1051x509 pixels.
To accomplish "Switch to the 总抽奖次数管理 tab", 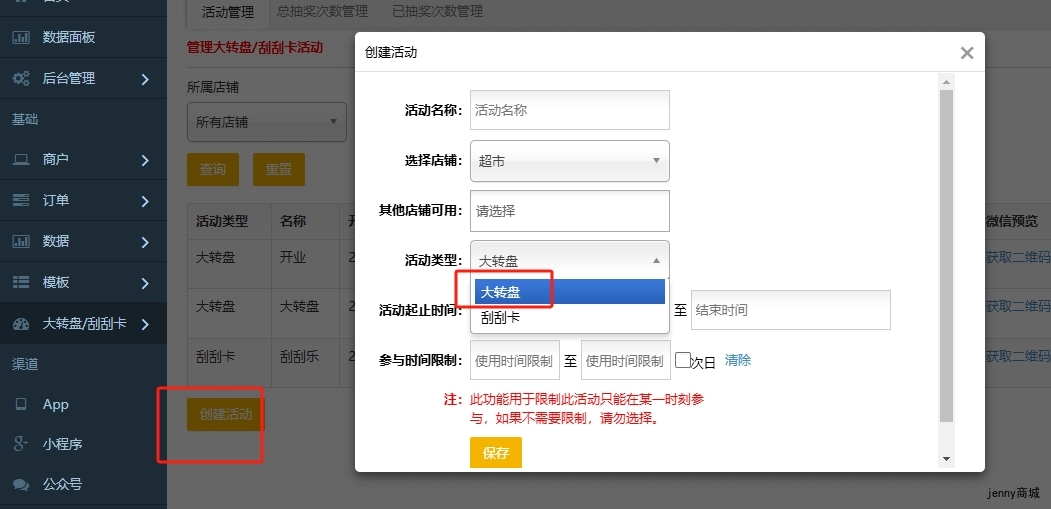I will click(x=322, y=12).
